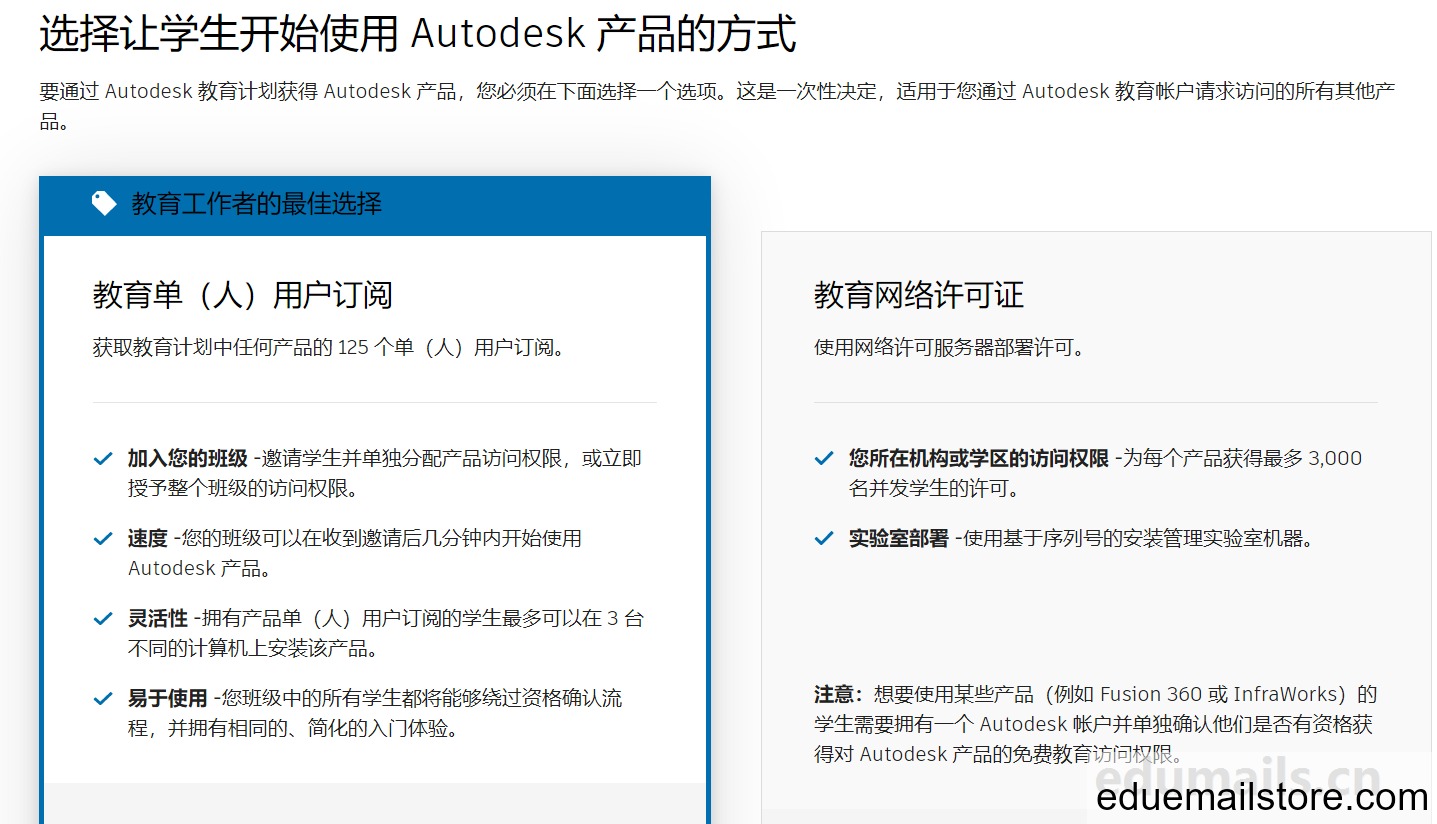This screenshot has width=1437, height=824.
Task: Click the checkmark beside 实验室部署
Action: 824,539
